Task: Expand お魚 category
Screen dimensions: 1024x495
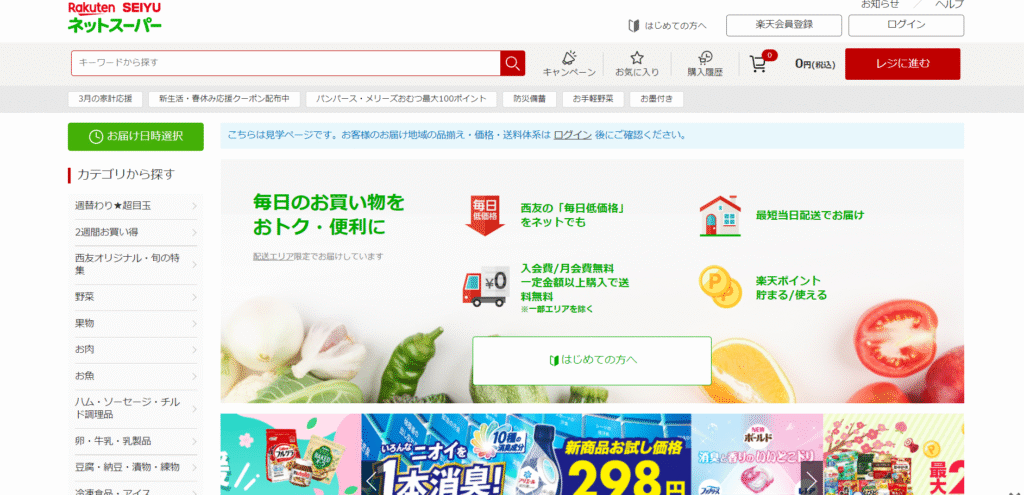Action: click(x=135, y=376)
